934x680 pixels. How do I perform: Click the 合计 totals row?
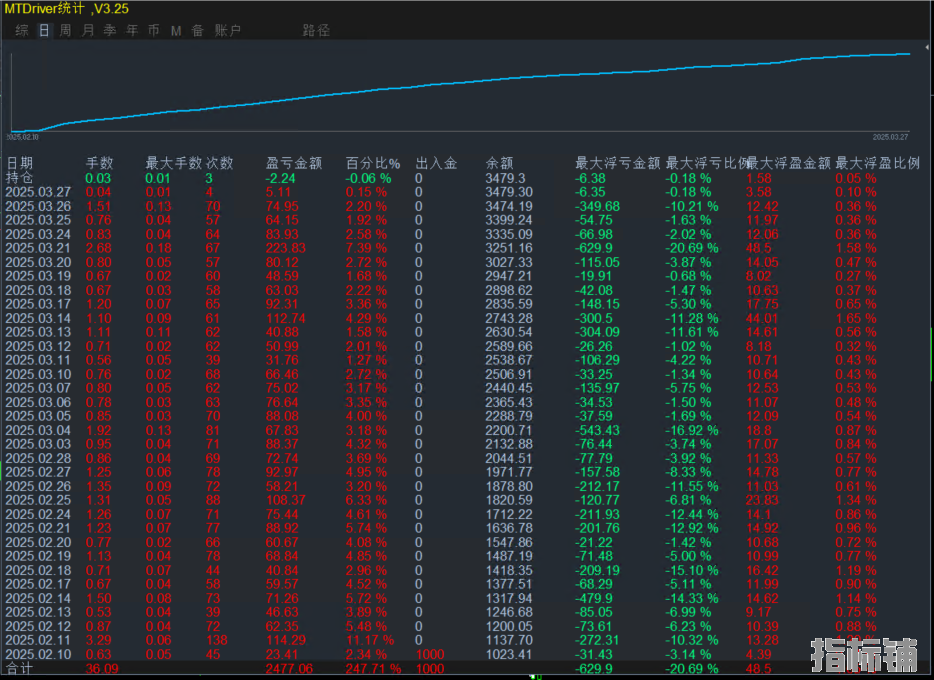[x=20, y=668]
